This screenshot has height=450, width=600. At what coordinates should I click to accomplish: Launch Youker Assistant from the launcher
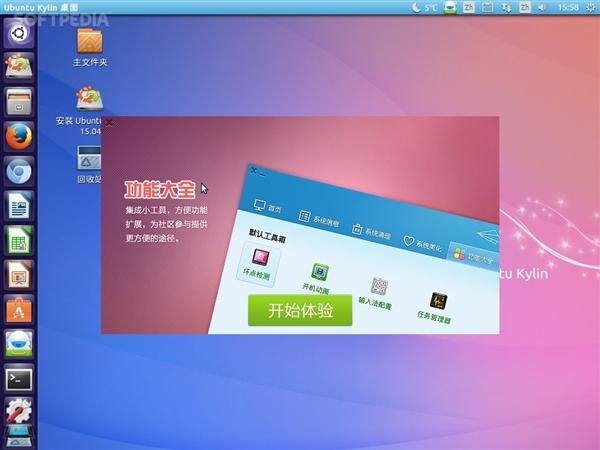tap(18, 344)
